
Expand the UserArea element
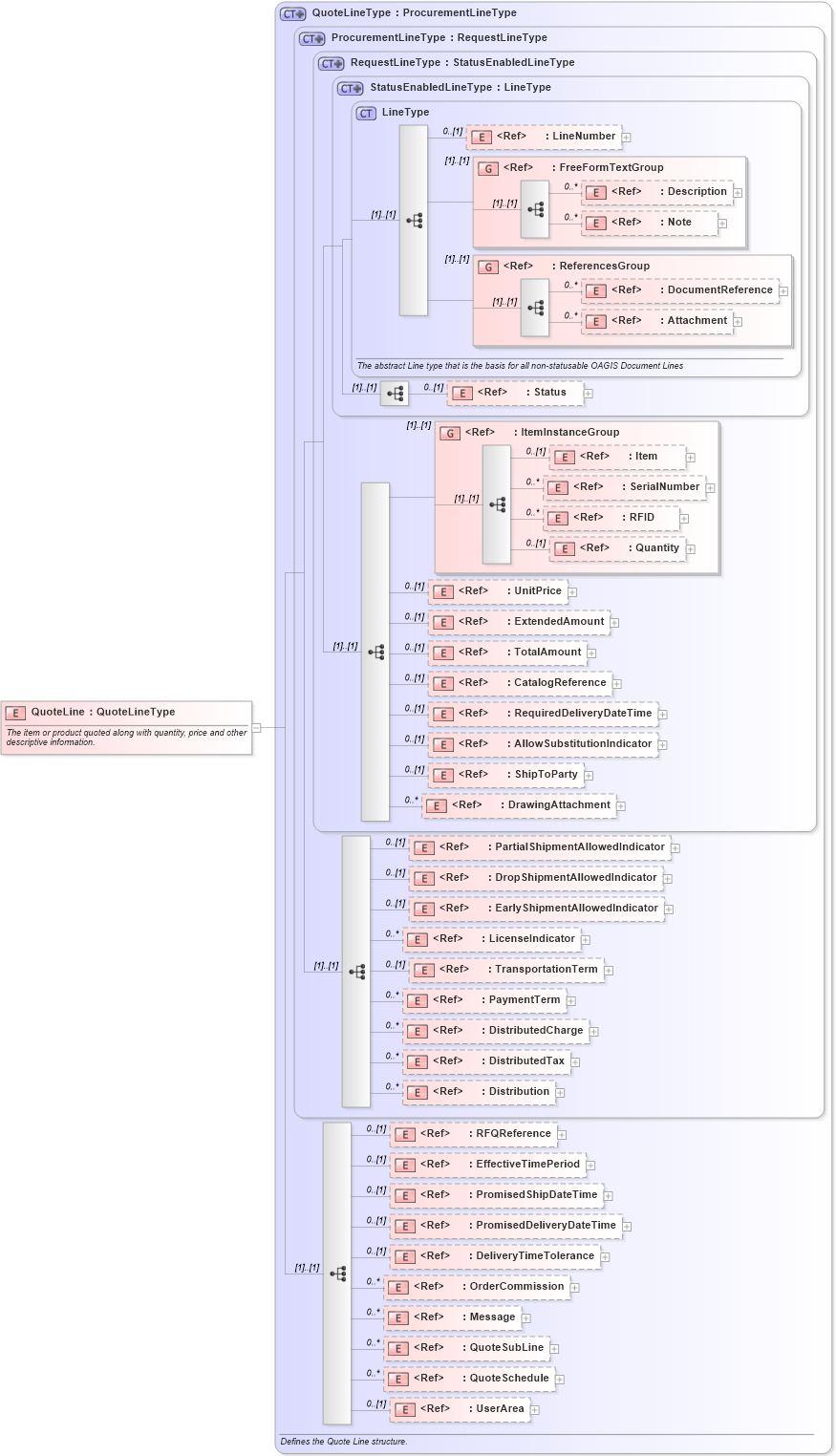click(534, 1408)
